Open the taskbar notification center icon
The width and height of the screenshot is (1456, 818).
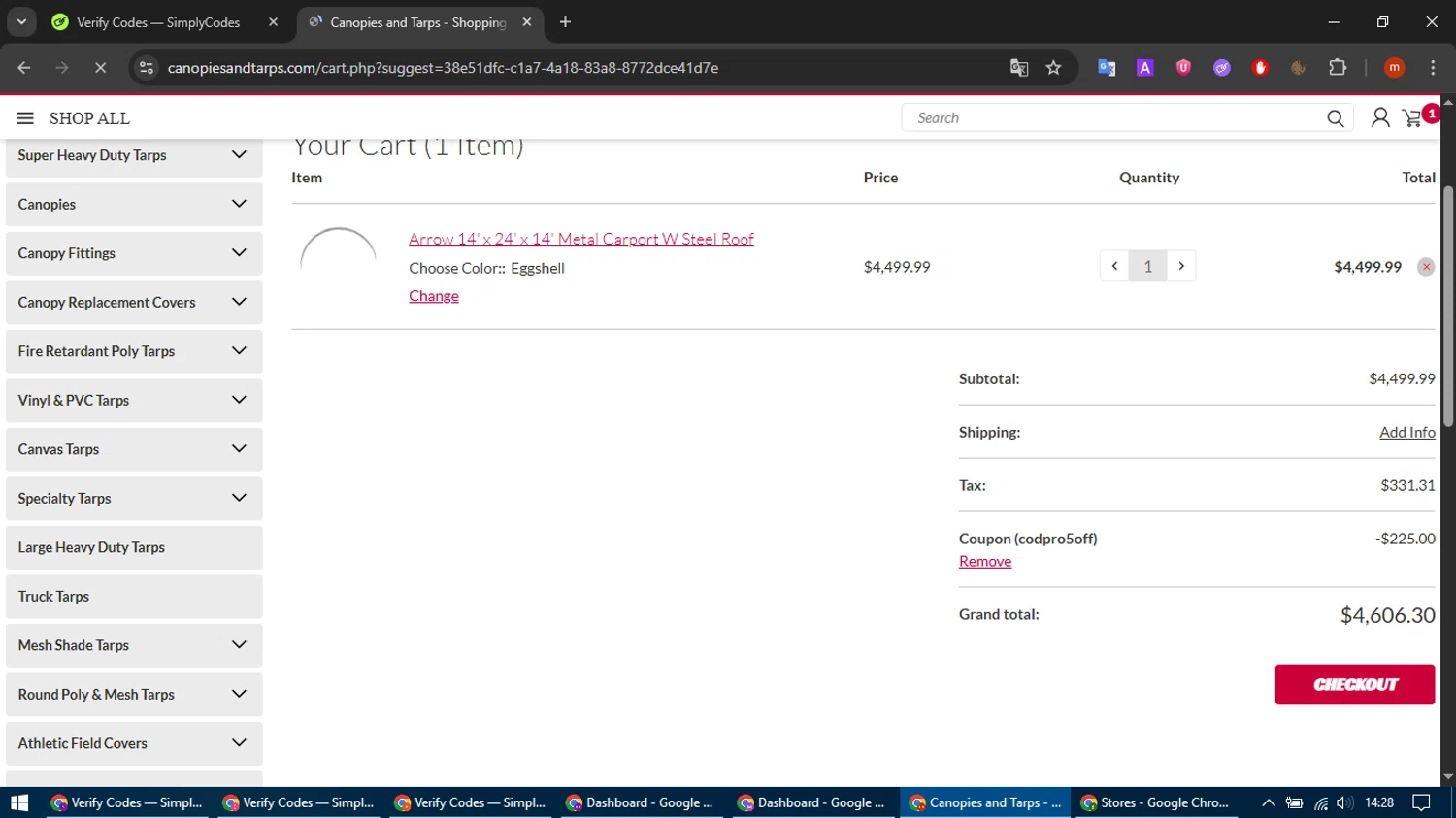coord(1421,802)
